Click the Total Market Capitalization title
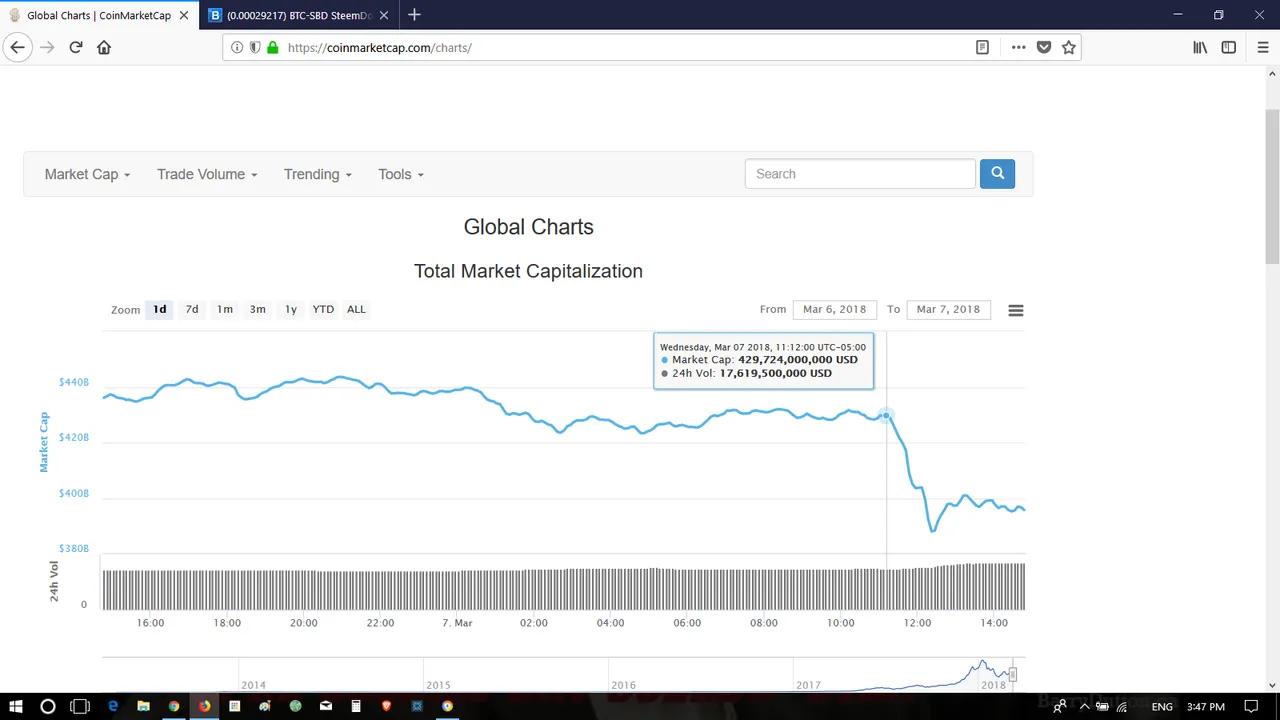1280x720 pixels. pos(528,271)
